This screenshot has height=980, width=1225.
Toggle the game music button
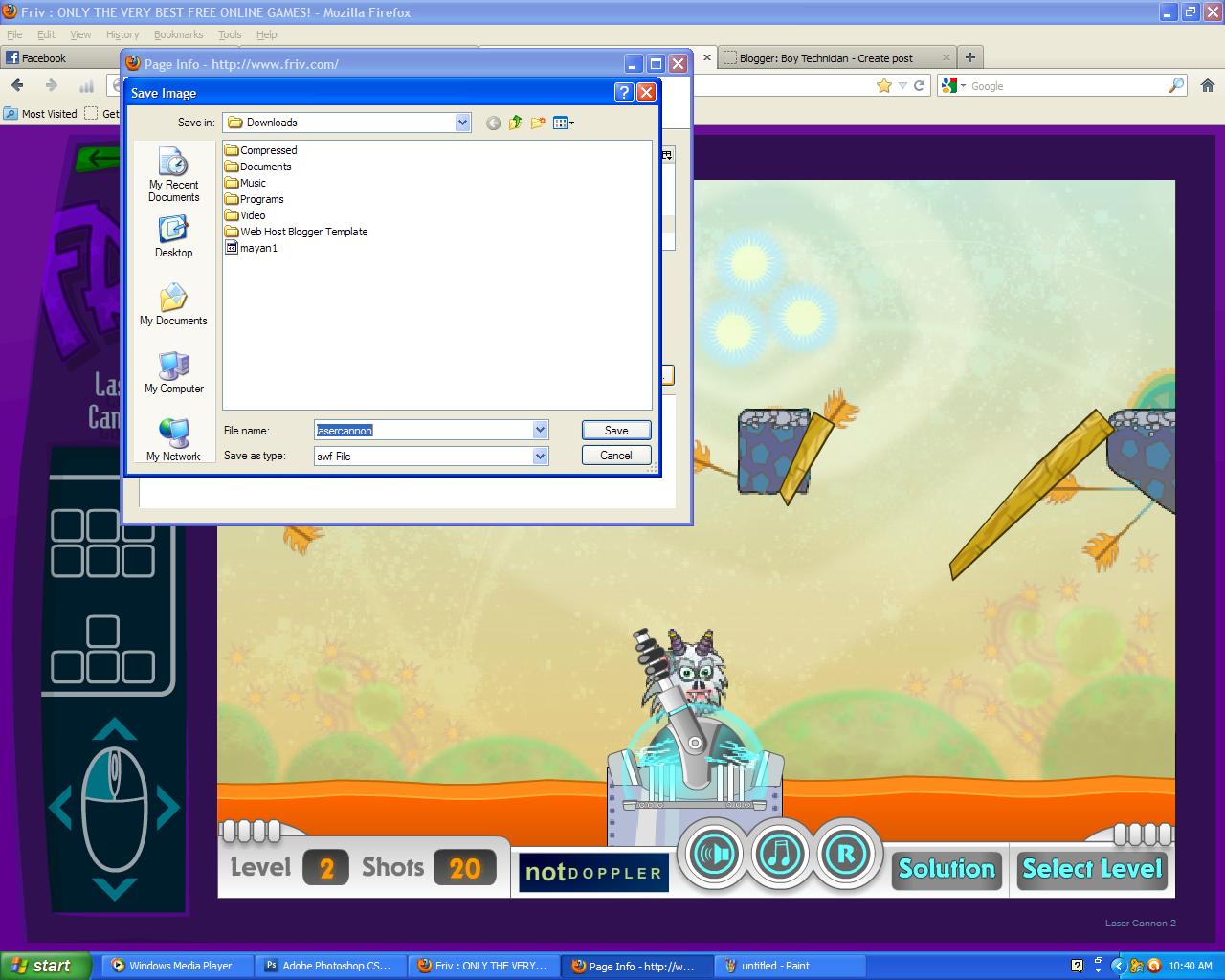pyautogui.click(x=781, y=854)
